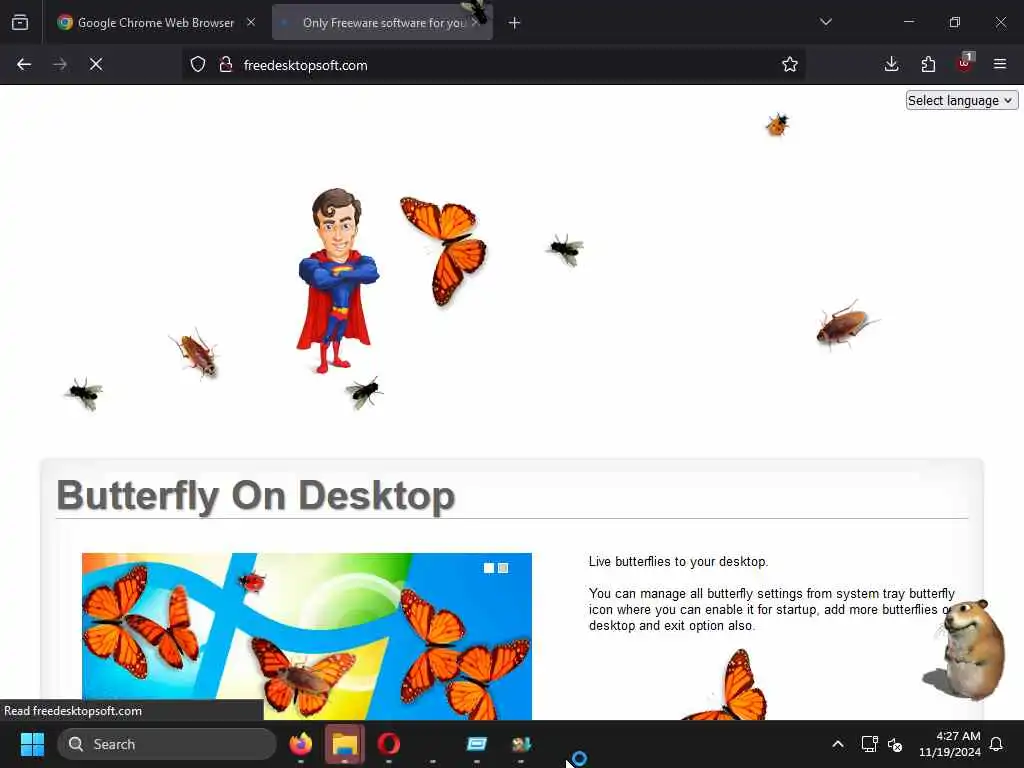Image resolution: width=1024 pixels, height=768 pixels.
Task: Open the butterfly desktop screenshot image
Action: tap(307, 636)
